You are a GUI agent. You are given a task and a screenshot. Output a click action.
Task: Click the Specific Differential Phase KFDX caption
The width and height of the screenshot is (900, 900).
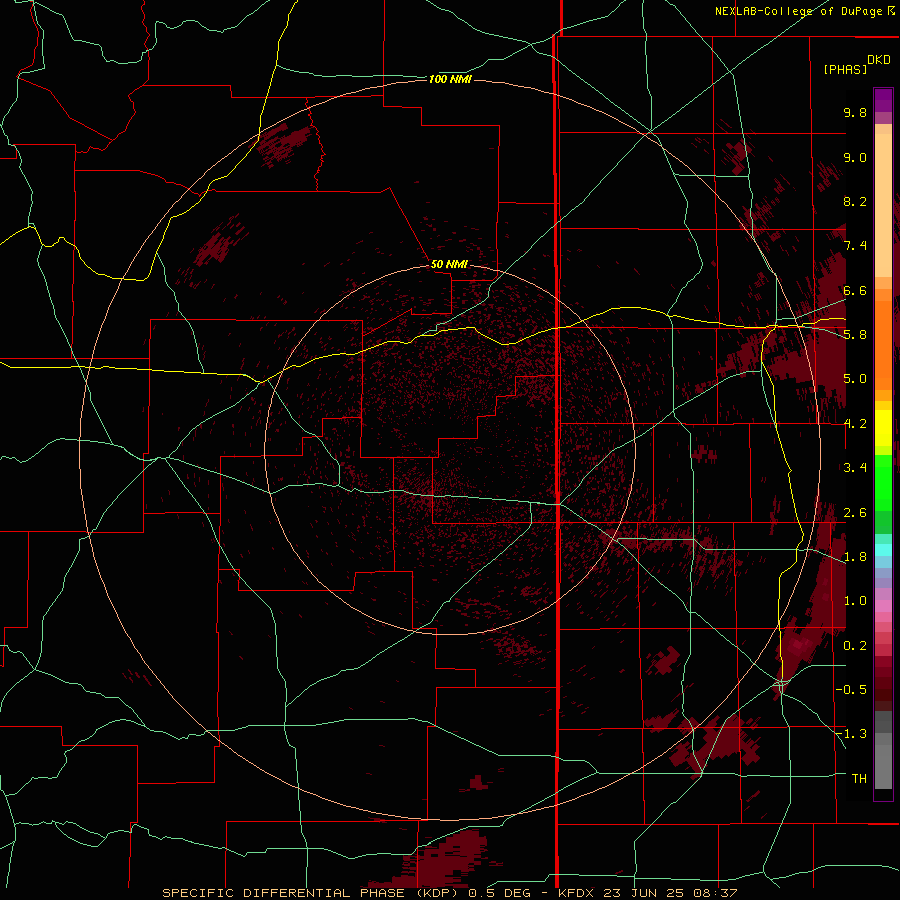[449, 893]
